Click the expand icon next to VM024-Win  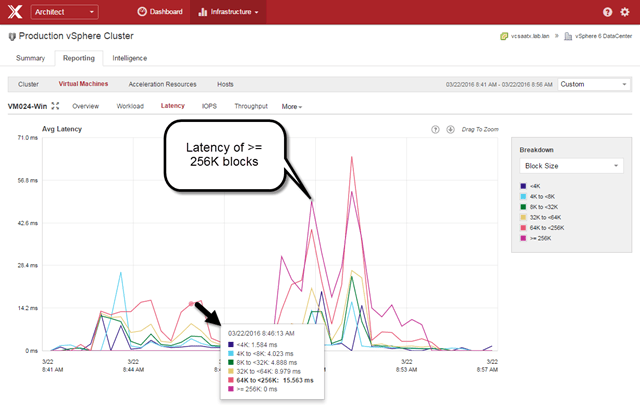(56, 106)
